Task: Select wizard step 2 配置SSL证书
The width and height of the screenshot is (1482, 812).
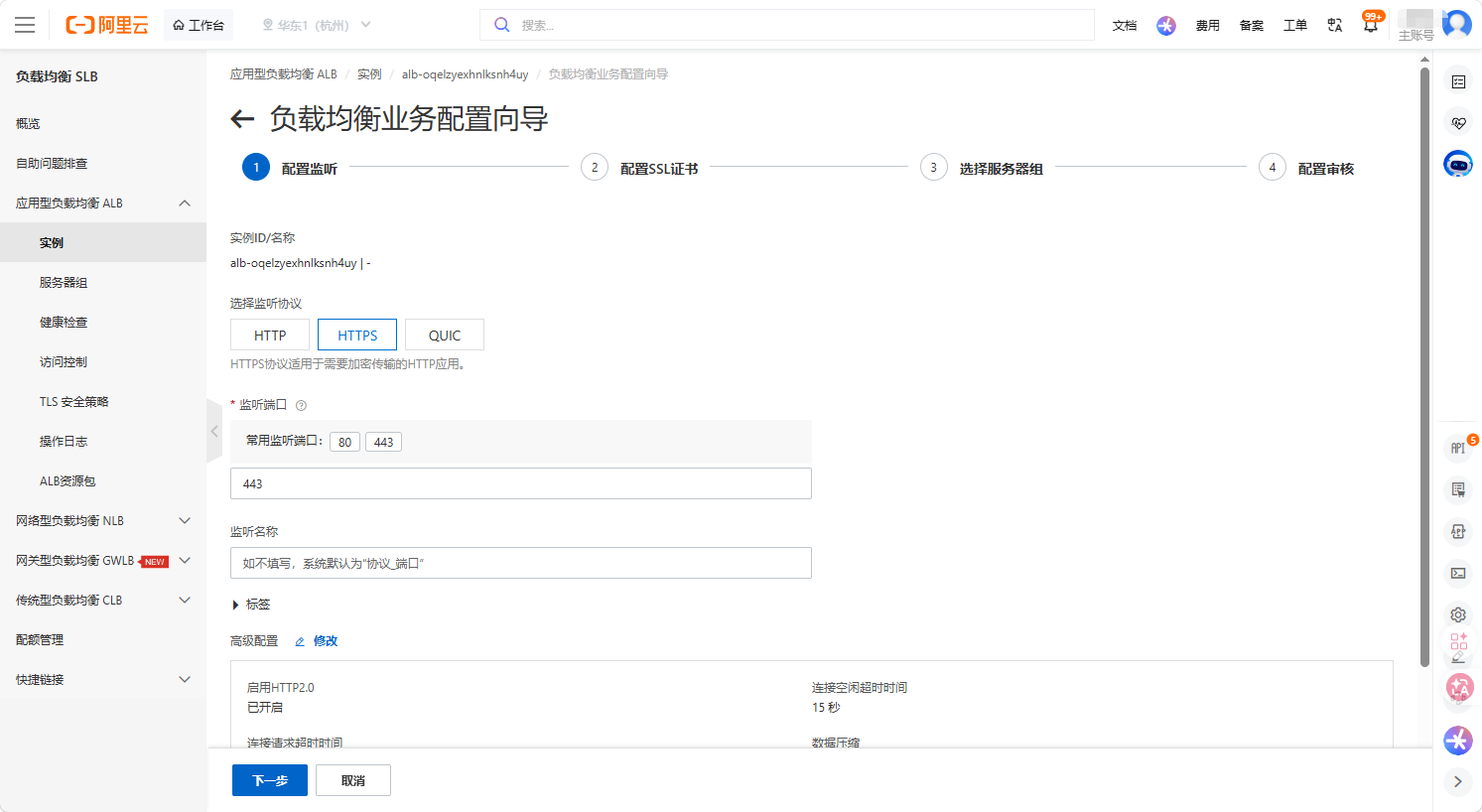Action: (x=640, y=168)
